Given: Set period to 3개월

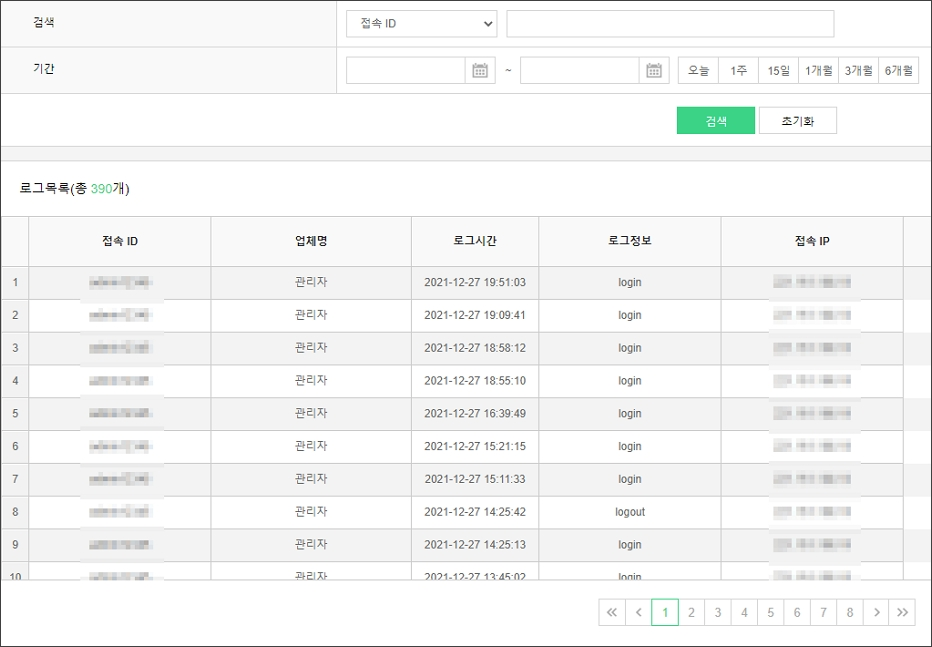Looking at the screenshot, I should [858, 70].
